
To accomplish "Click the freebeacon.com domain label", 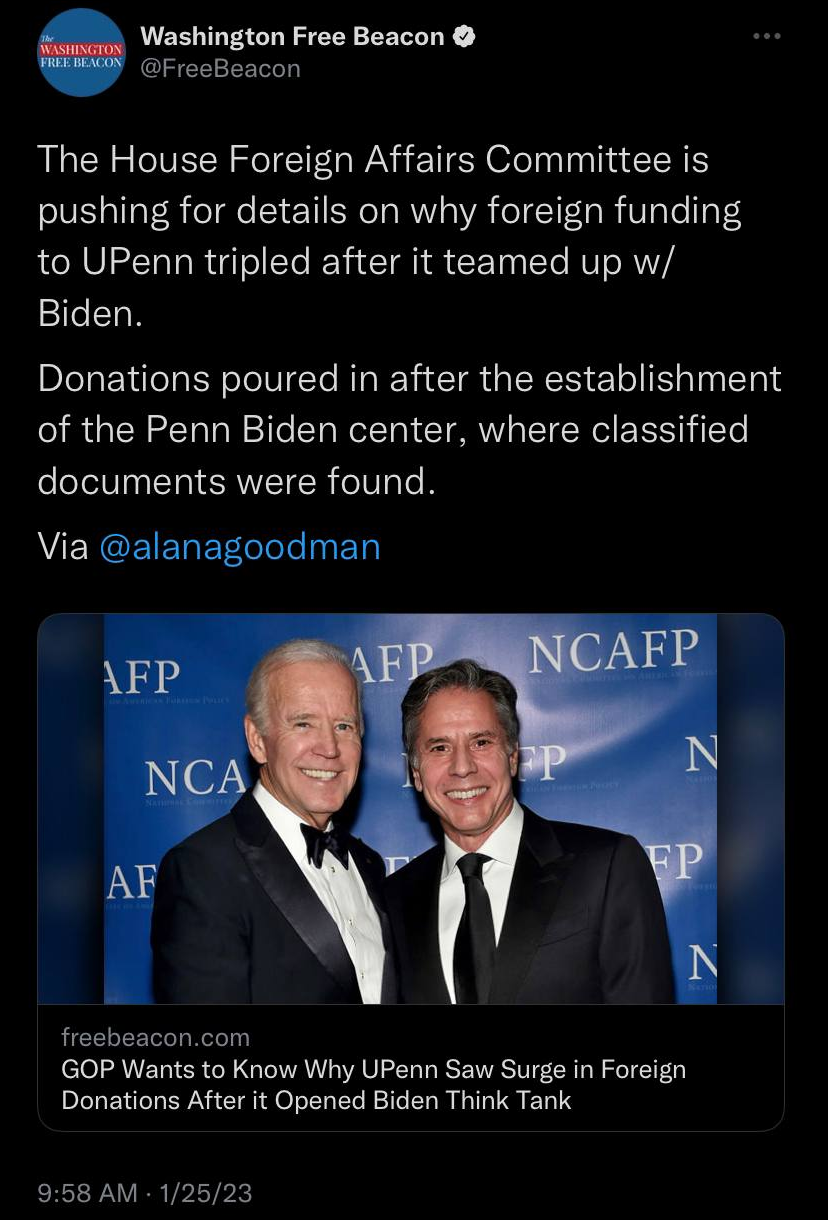I will coord(155,1037).
